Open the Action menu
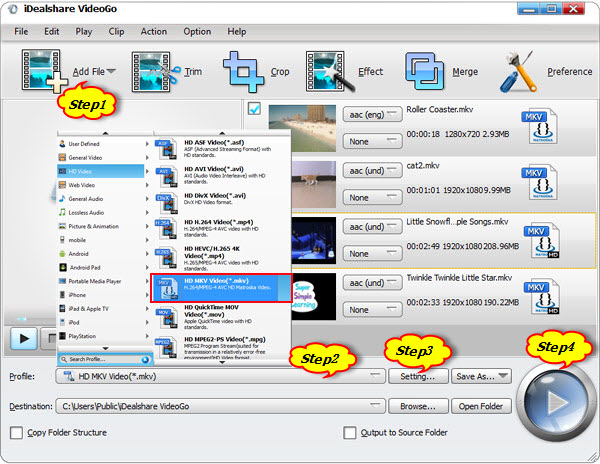Viewport: 600px width, 464px height. point(153,32)
